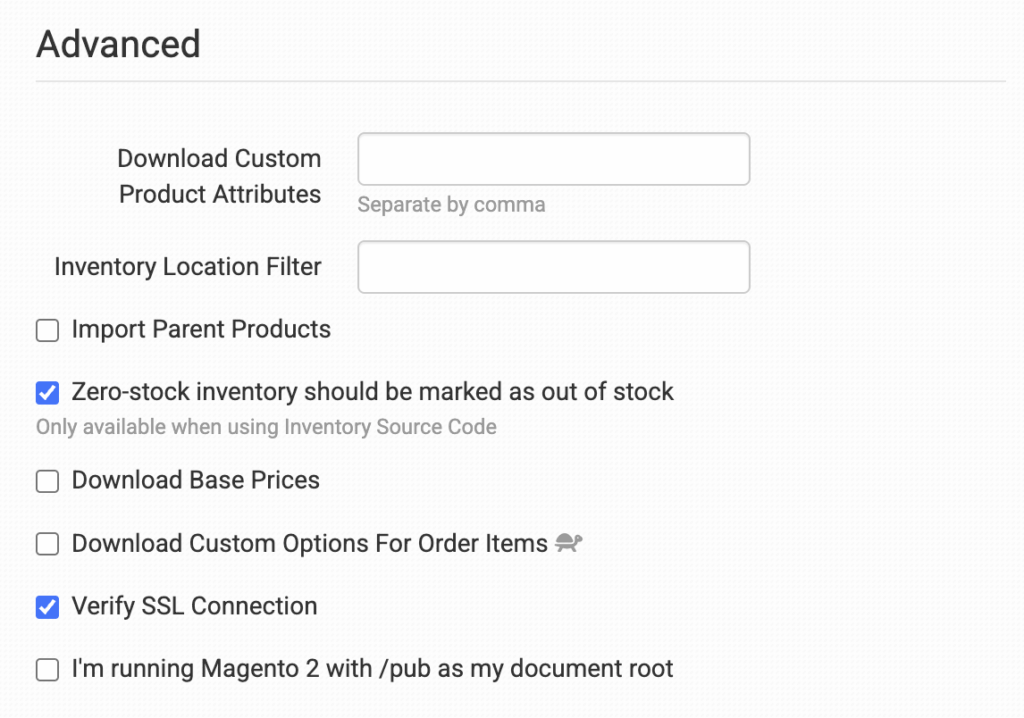
Task: Click into the Inventory Location Filter input
Action: (553, 267)
